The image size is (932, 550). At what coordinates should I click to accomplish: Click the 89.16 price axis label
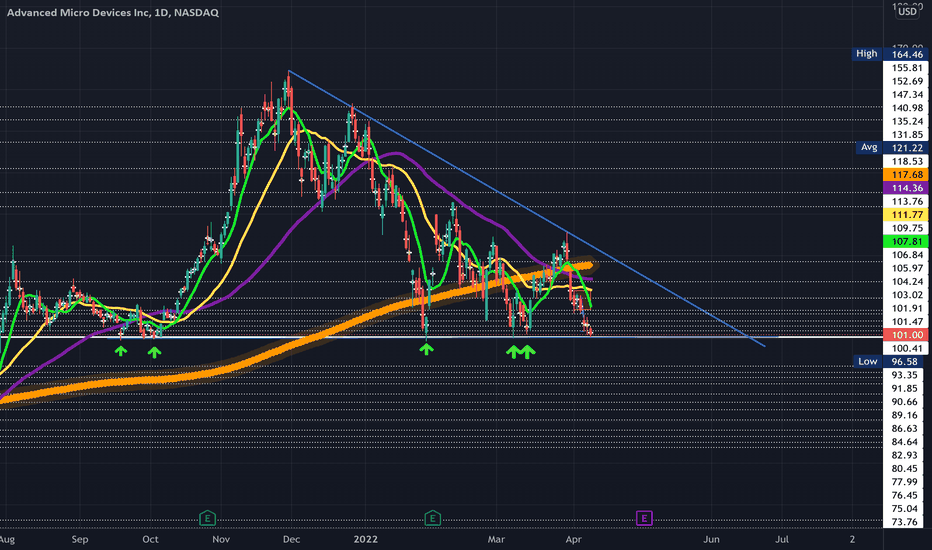[x=904, y=415]
